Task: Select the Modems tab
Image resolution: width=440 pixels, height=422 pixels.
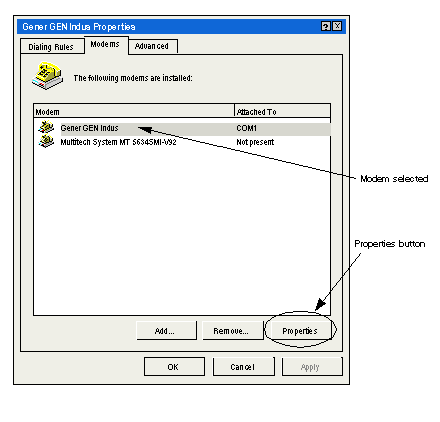Action: 106,45
